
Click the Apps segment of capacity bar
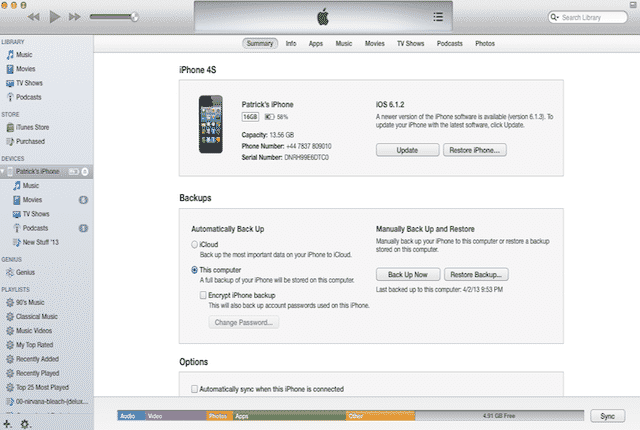click(289, 416)
